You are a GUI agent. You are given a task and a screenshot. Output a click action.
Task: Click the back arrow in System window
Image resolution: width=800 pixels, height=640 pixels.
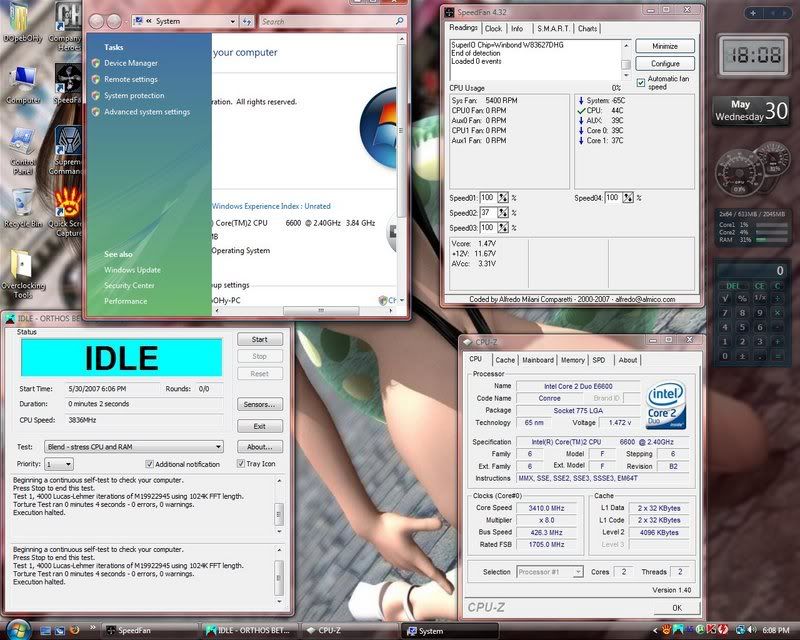pyautogui.click(x=96, y=21)
